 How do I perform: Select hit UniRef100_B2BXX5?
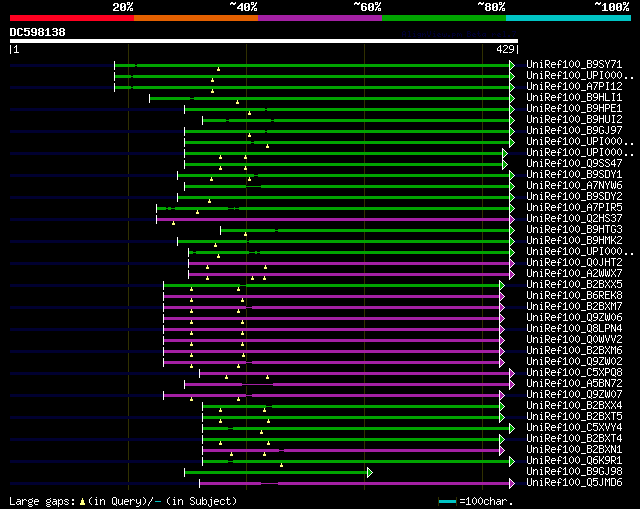pyautogui.click(x=574, y=285)
